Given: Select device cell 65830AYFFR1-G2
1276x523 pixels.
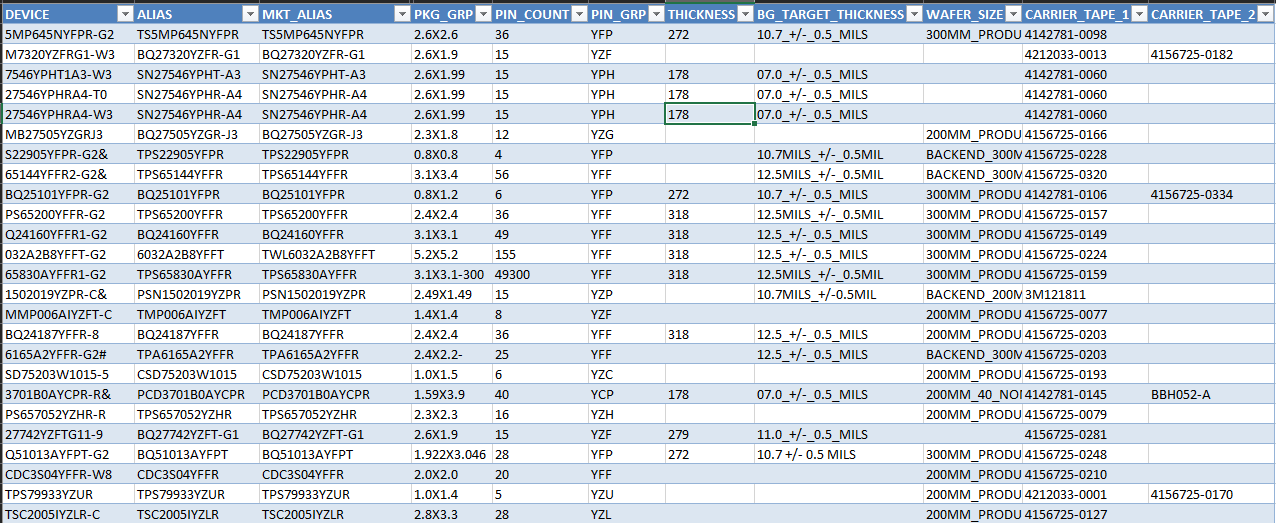Looking at the screenshot, I should (x=67, y=274).
